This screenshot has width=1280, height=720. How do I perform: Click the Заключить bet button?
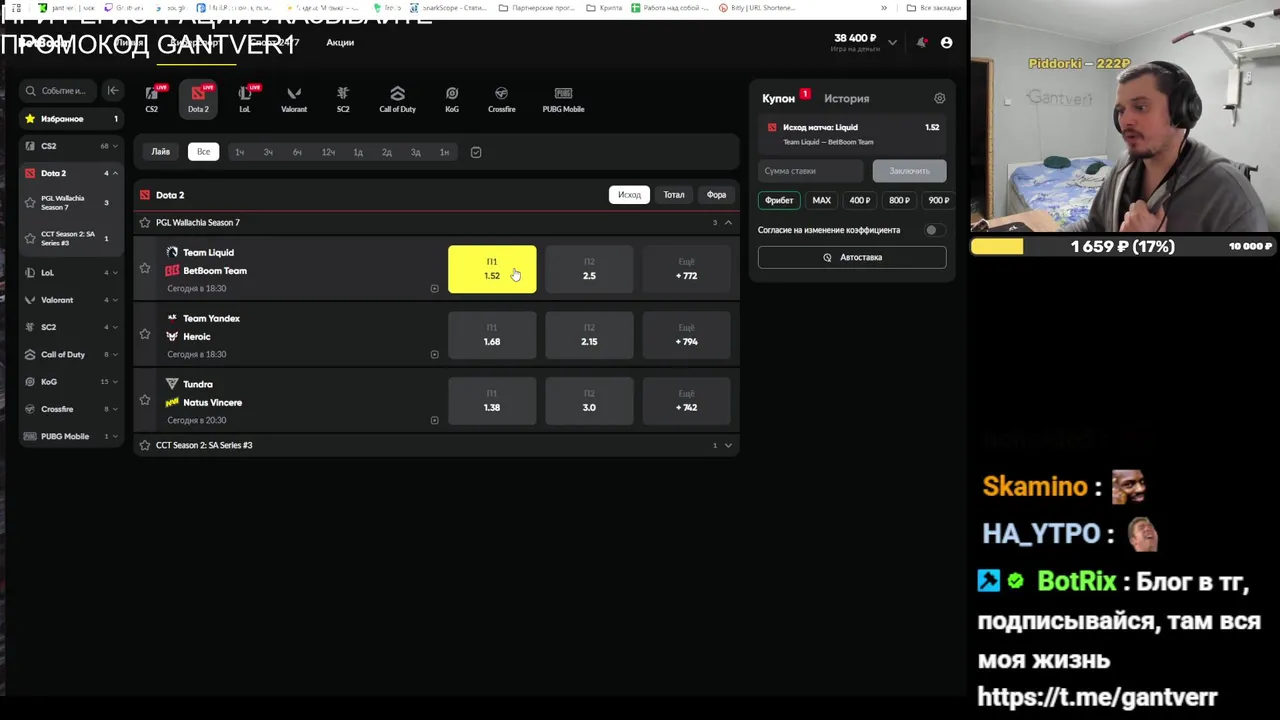pos(909,171)
